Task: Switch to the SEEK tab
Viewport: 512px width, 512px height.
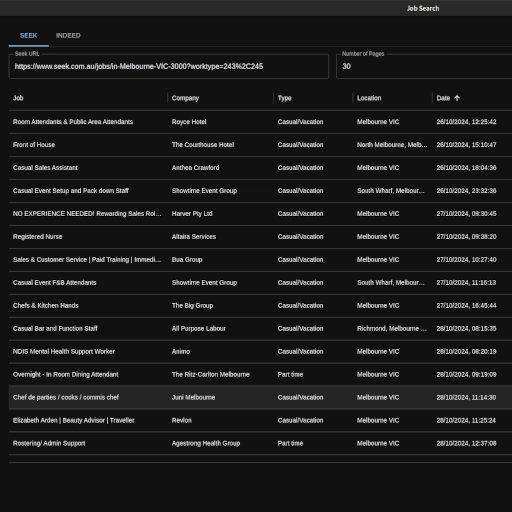Action: tap(28, 36)
